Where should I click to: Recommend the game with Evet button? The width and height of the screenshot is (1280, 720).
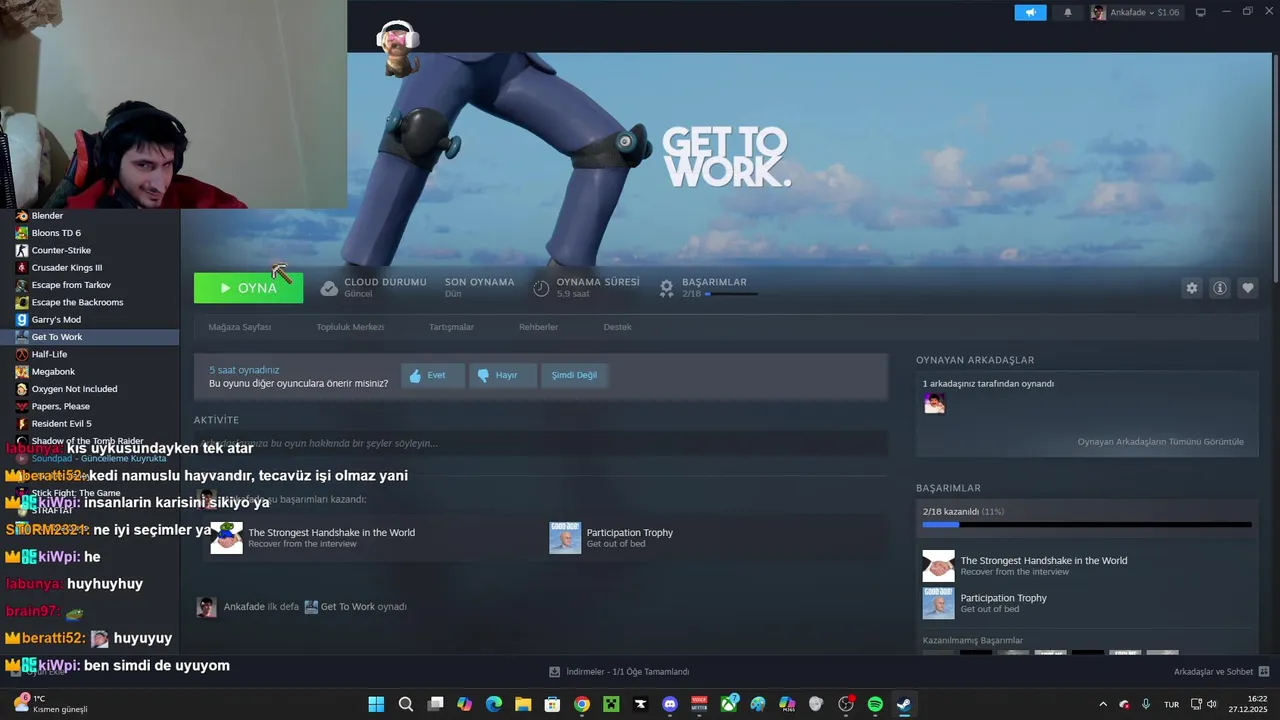pyautogui.click(x=433, y=375)
